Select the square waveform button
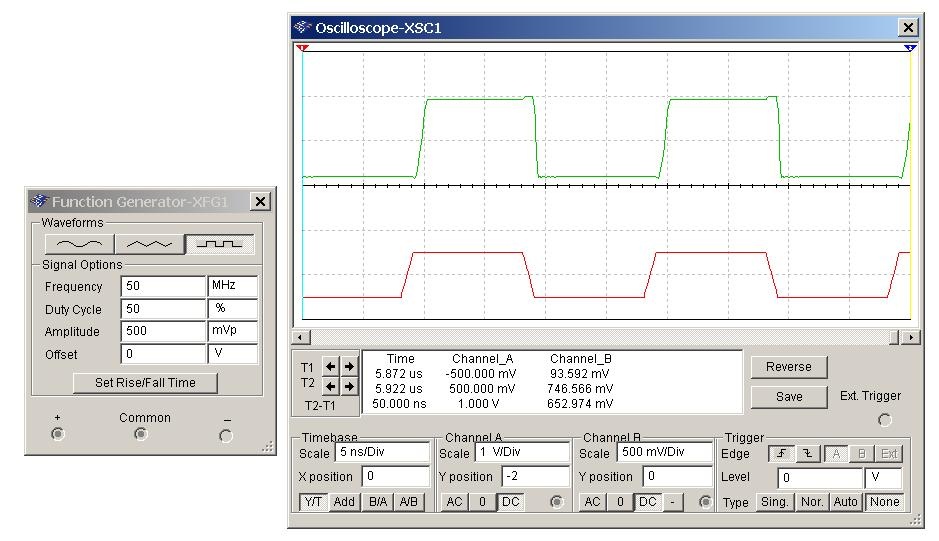 tap(225, 243)
